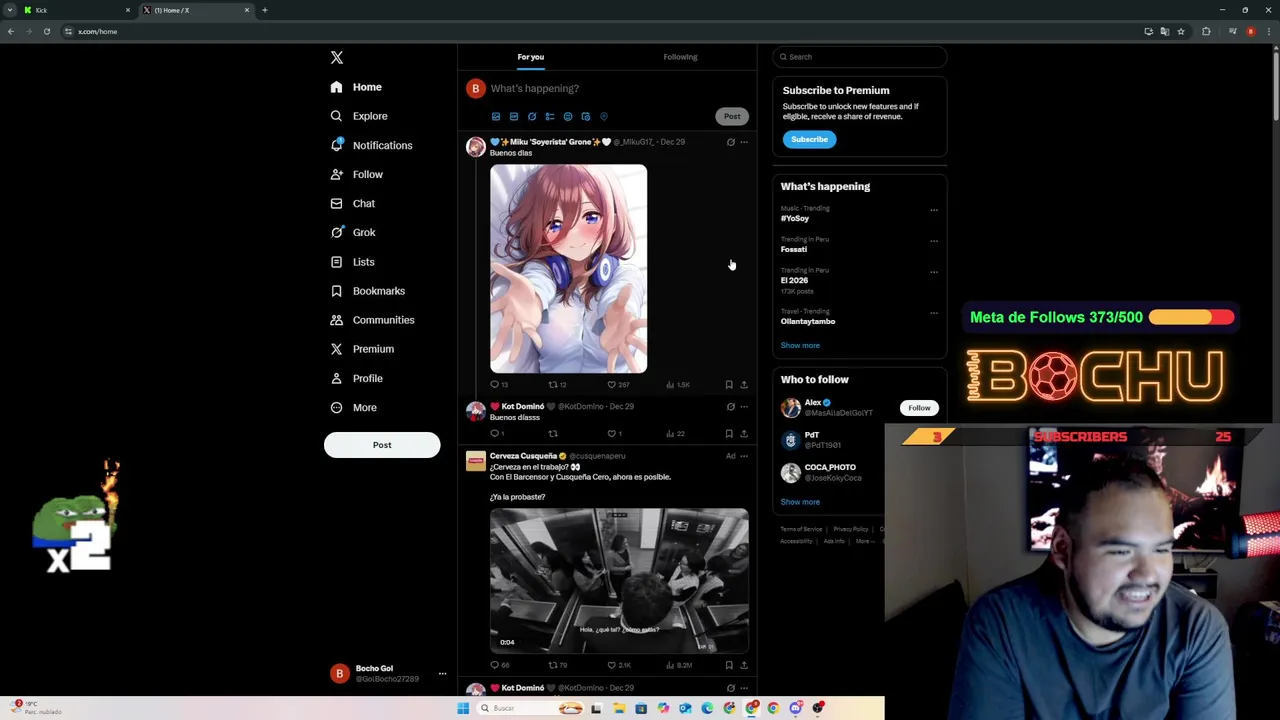Image resolution: width=1280 pixels, height=720 pixels.
Task: Open Cerveza Cusqueña ad options menu
Action: pyautogui.click(x=744, y=456)
